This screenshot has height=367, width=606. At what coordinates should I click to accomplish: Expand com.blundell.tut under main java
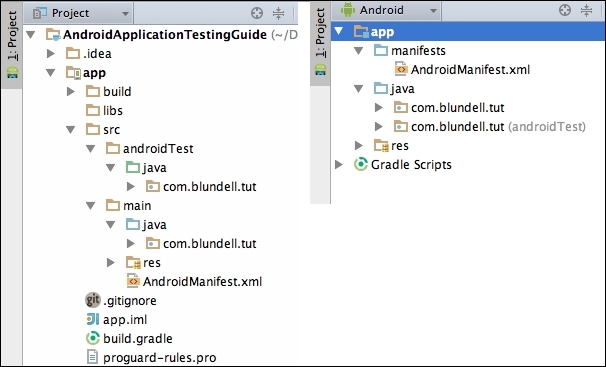coord(131,243)
